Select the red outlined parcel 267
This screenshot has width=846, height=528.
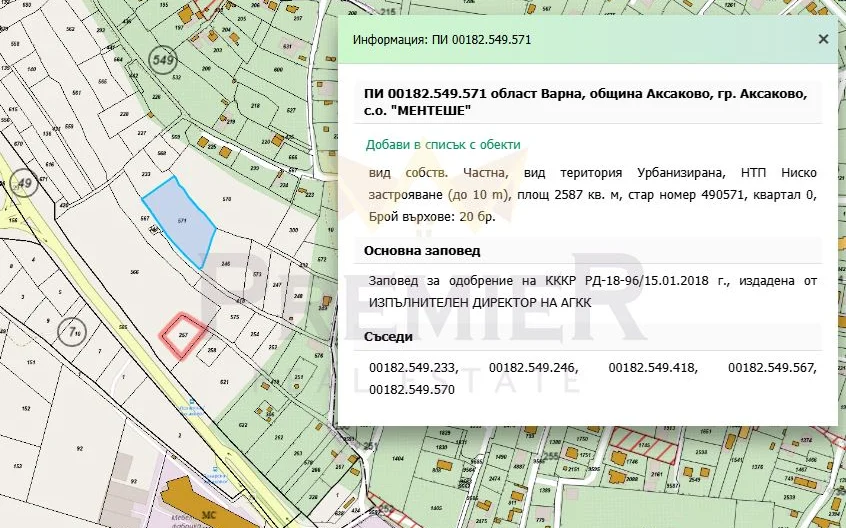183,335
